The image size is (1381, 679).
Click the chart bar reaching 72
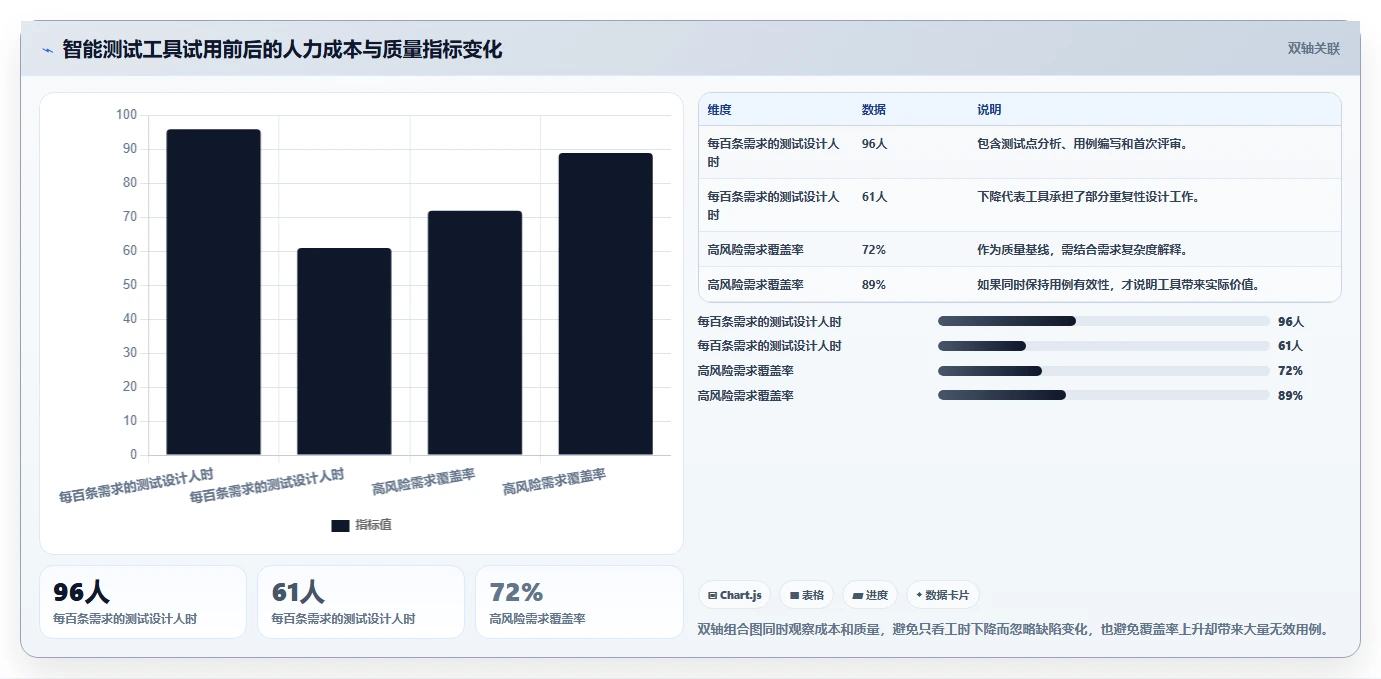pos(475,333)
